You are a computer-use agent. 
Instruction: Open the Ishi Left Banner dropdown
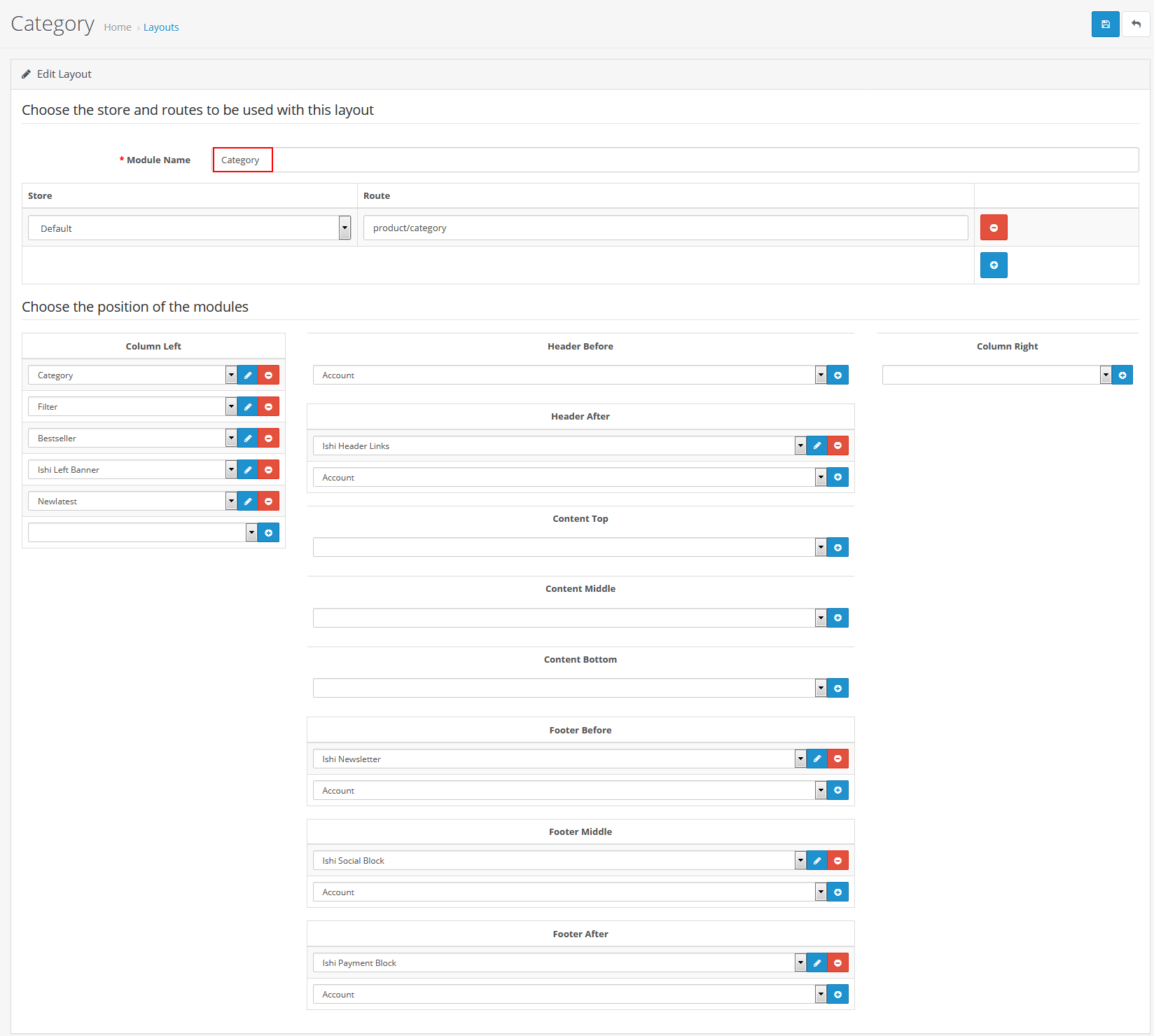point(132,470)
